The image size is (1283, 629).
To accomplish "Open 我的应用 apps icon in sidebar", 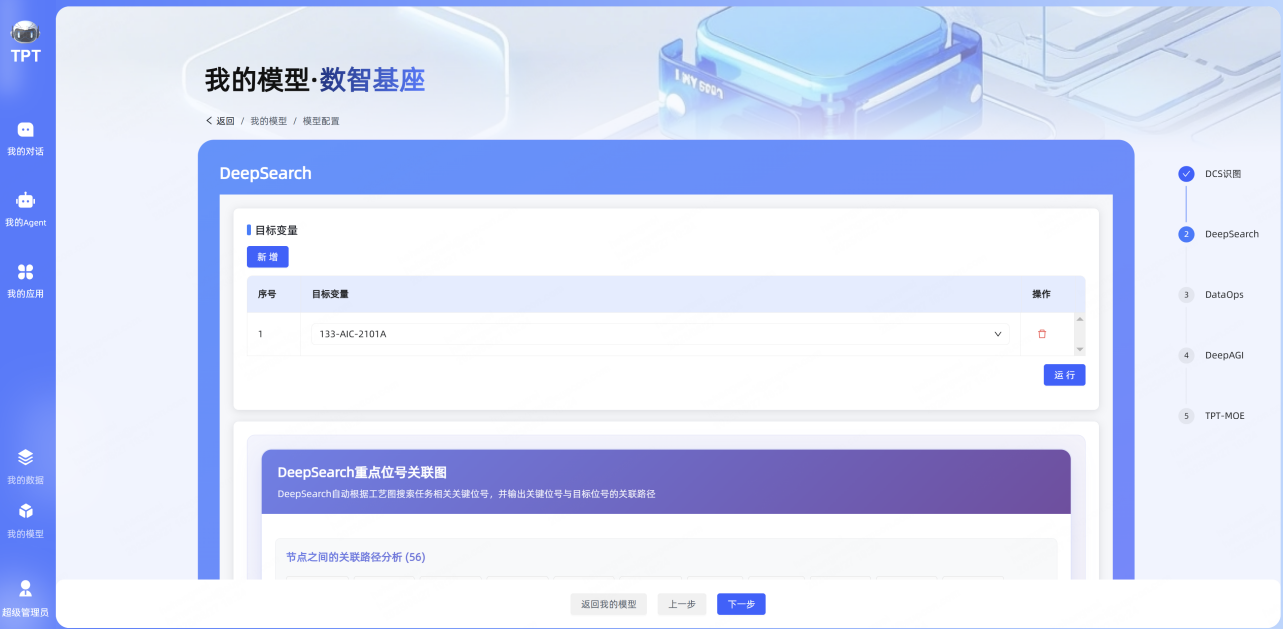I will click(26, 272).
